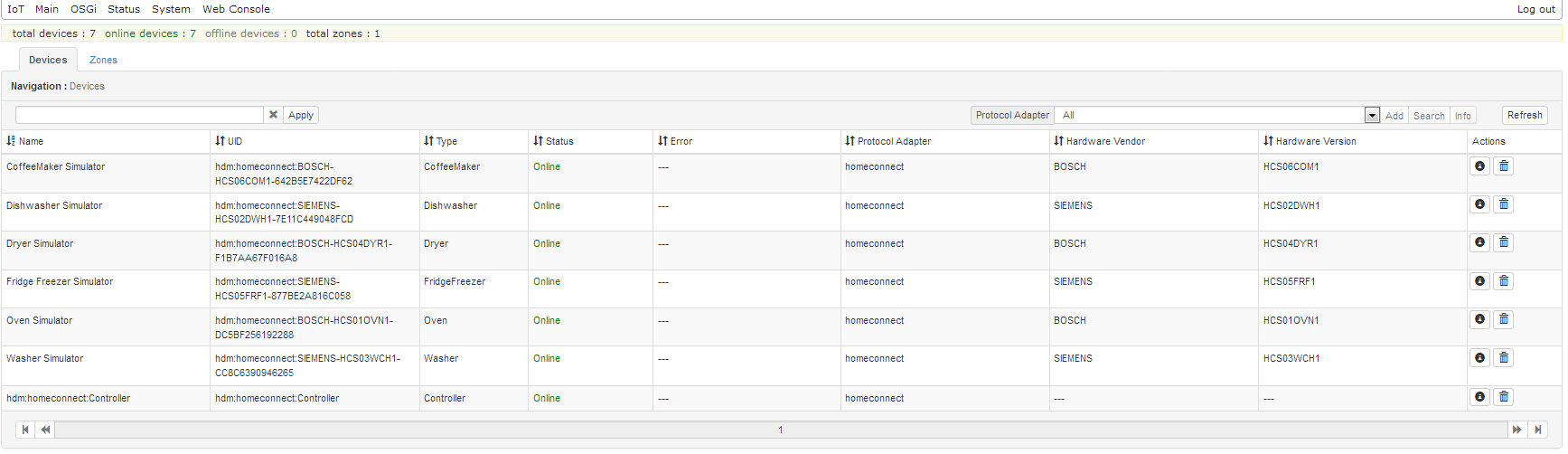Viewport: 1568px width, 454px height.
Task: Switch to the Zones tab
Action: pyautogui.click(x=103, y=60)
